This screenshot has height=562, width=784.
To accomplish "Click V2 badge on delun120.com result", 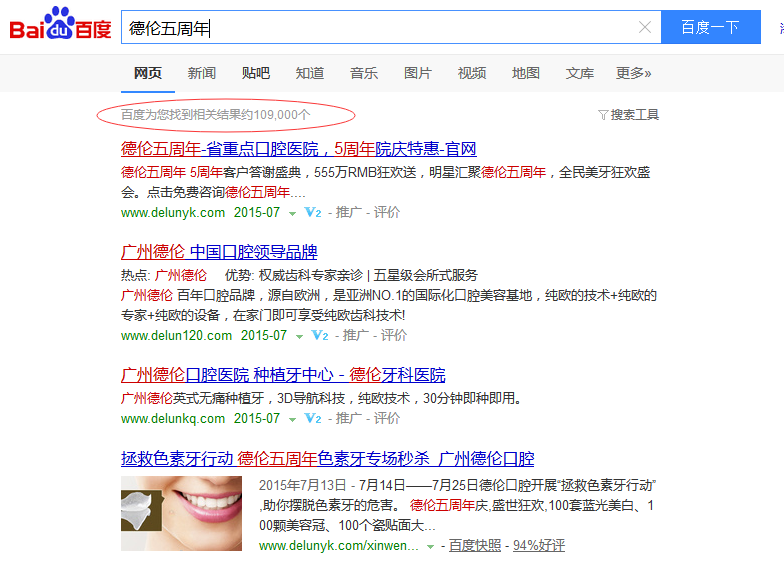I will coord(320,336).
